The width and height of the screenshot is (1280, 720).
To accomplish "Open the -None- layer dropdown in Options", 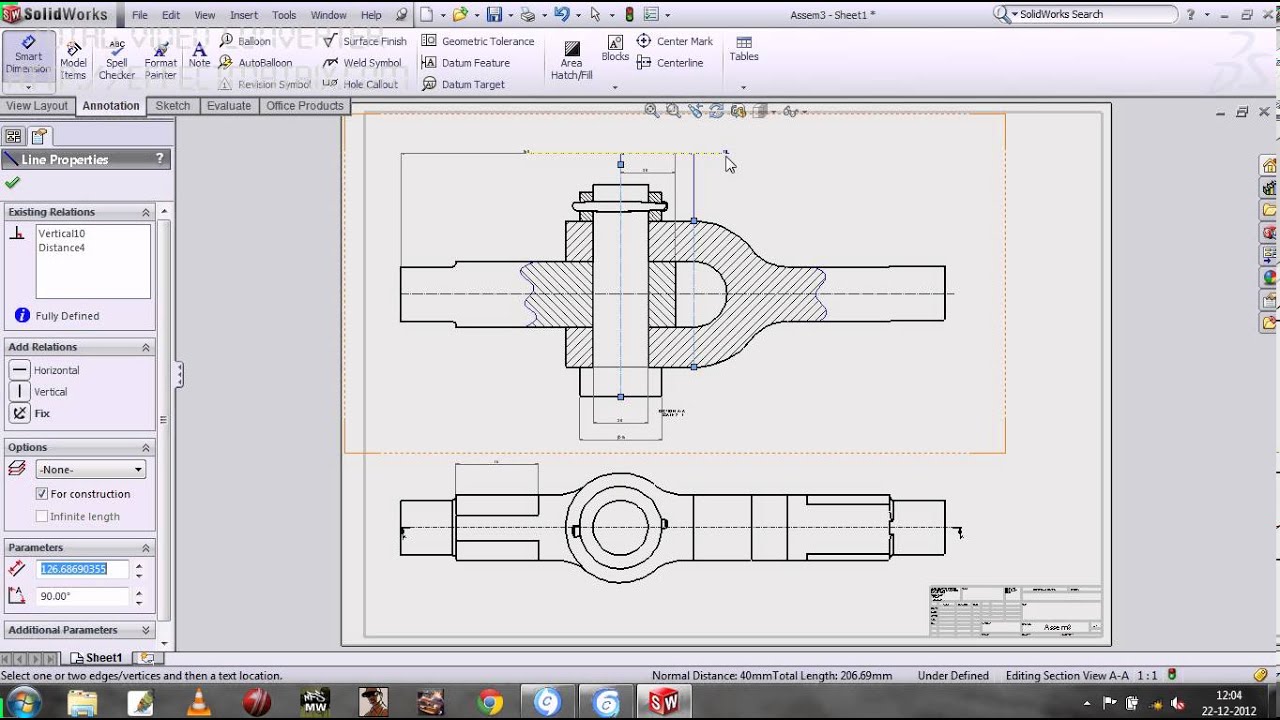I will click(90, 468).
